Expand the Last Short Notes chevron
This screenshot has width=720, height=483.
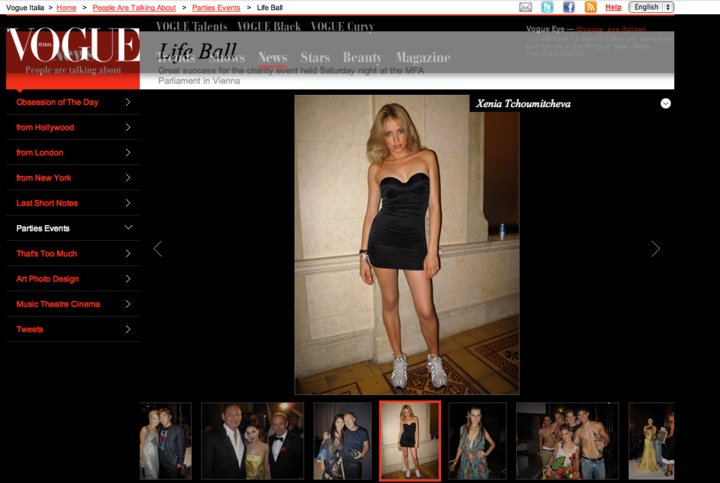(x=128, y=203)
